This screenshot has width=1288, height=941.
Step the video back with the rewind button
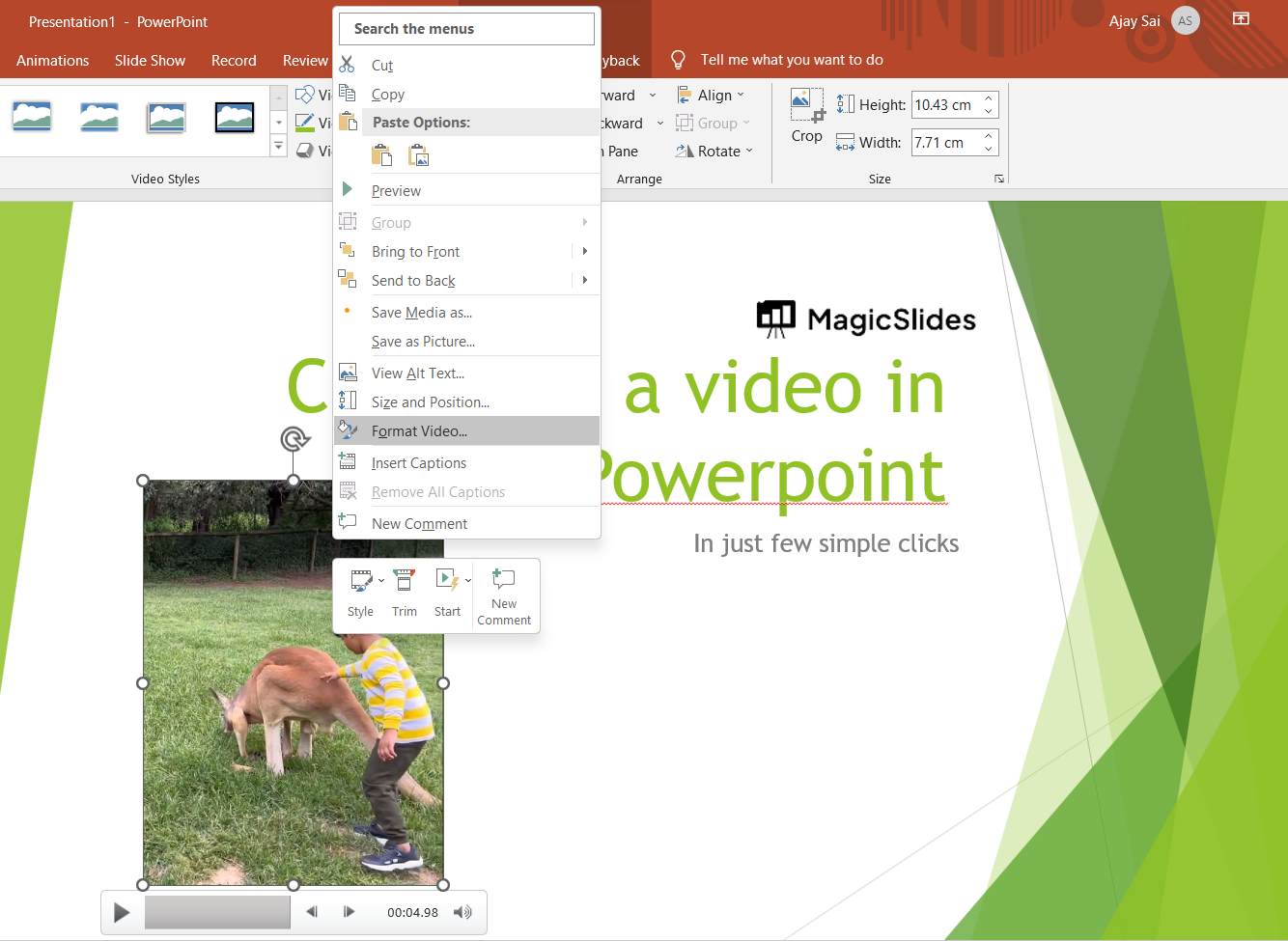[312, 912]
